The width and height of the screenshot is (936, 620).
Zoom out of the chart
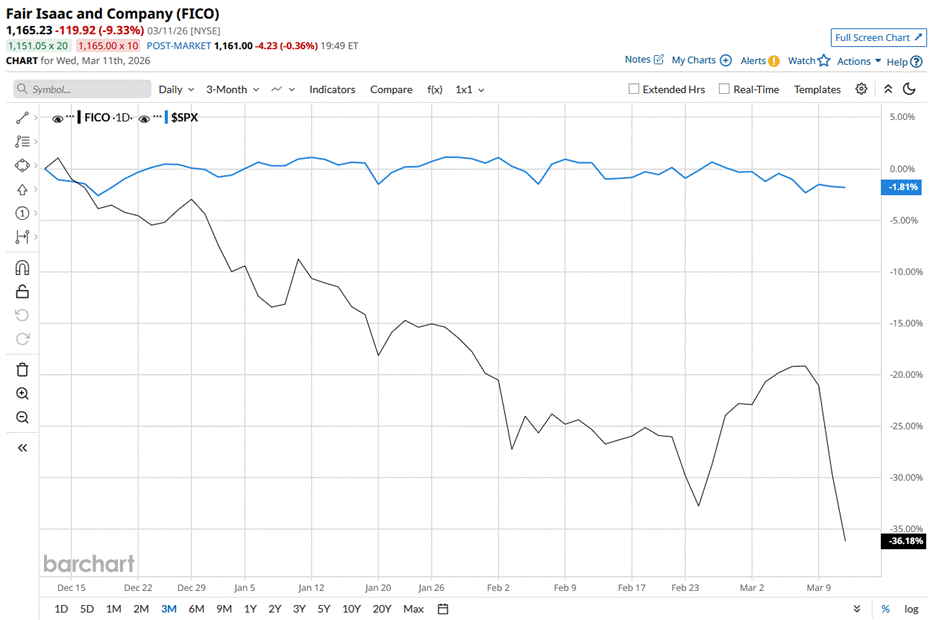coord(22,417)
